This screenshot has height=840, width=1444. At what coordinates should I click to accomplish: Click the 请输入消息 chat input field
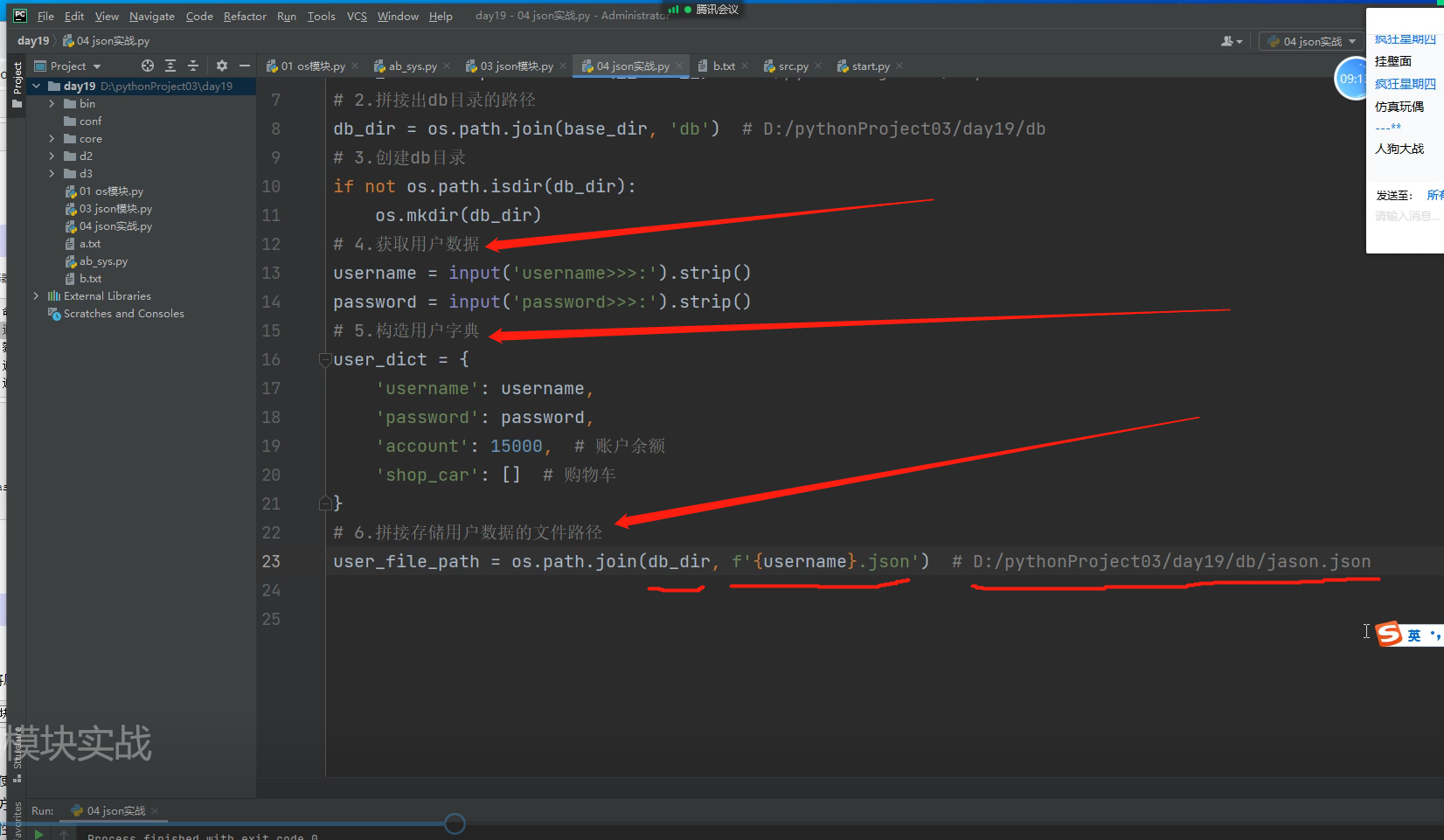pyautogui.click(x=1406, y=216)
